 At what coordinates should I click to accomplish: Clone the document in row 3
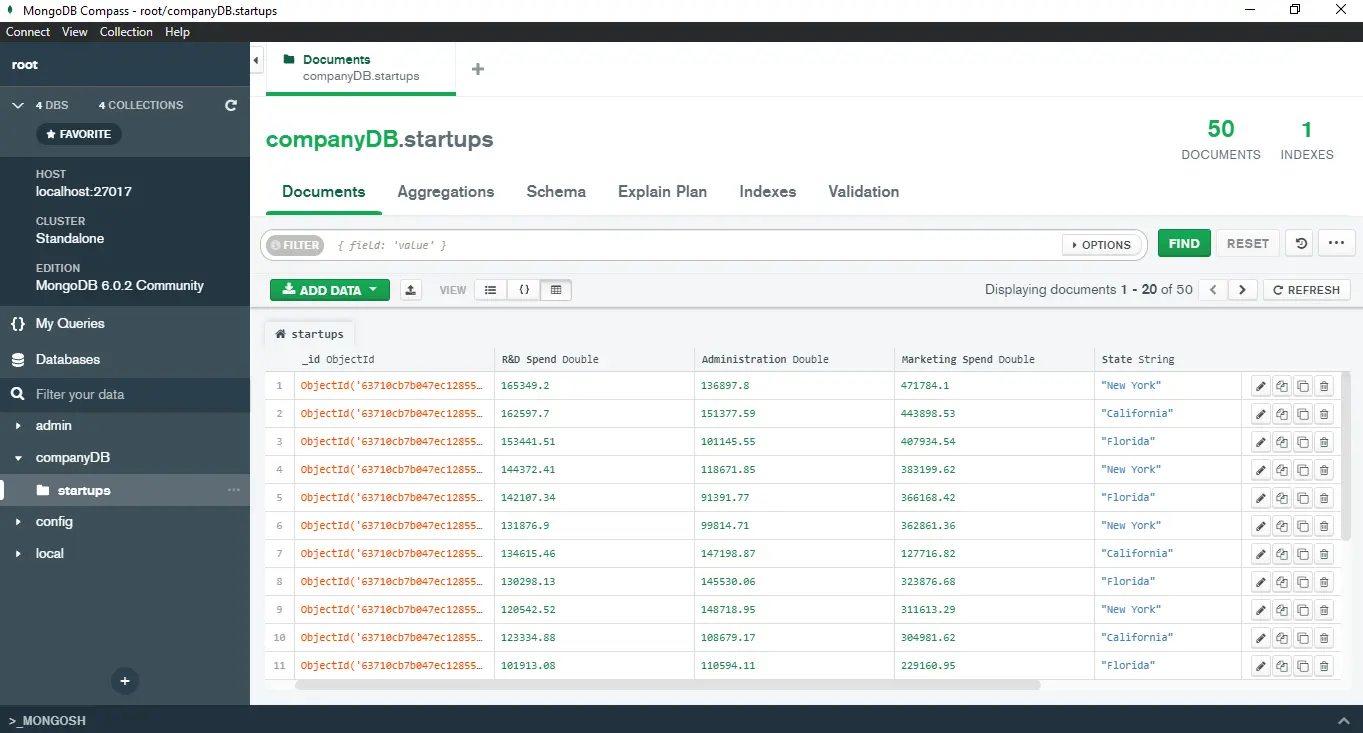point(1303,442)
